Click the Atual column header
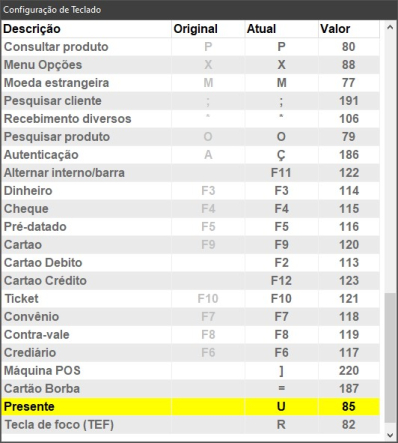398x443 pixels. [281, 29]
